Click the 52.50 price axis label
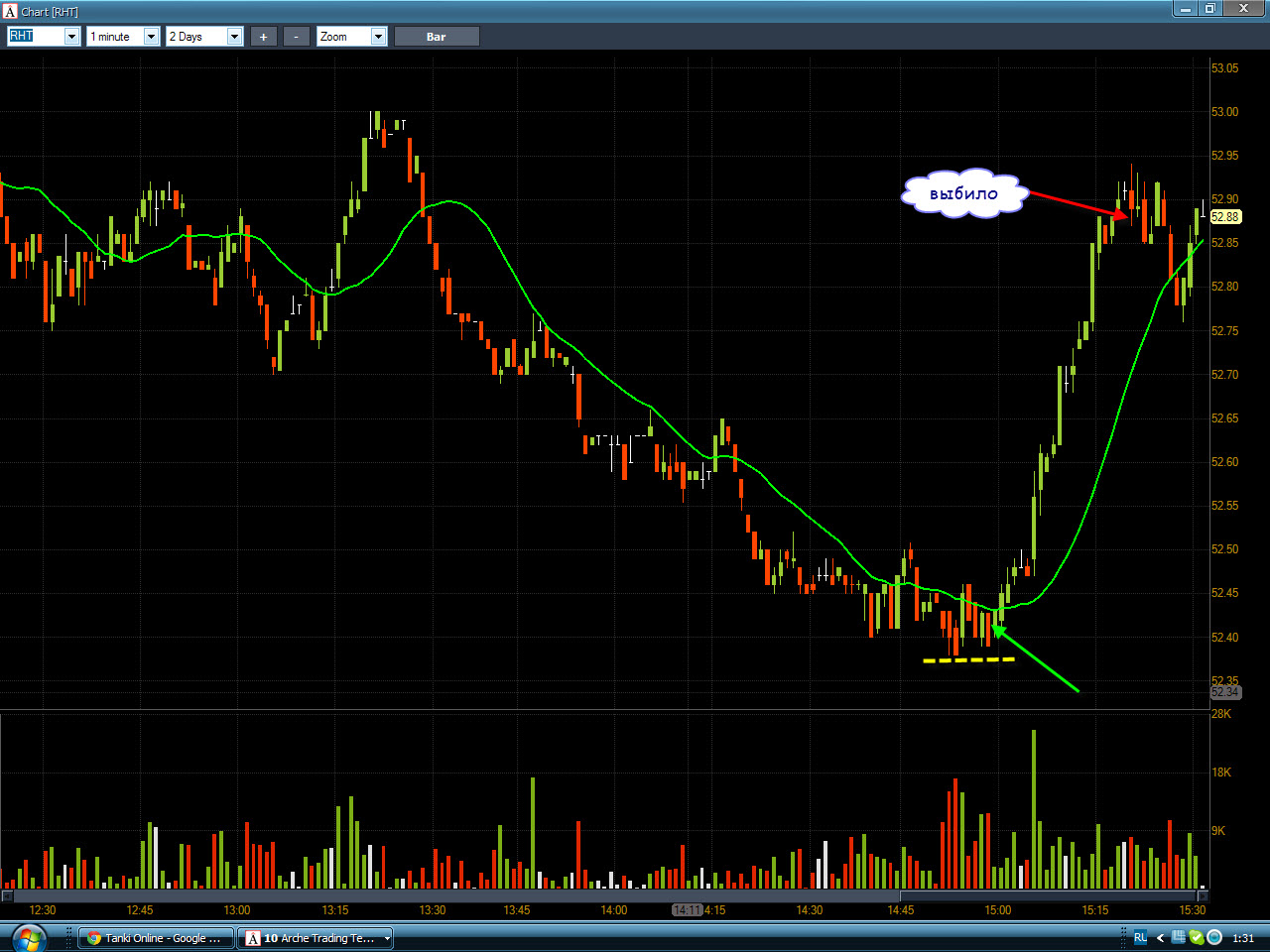1270x952 pixels. tap(1224, 549)
